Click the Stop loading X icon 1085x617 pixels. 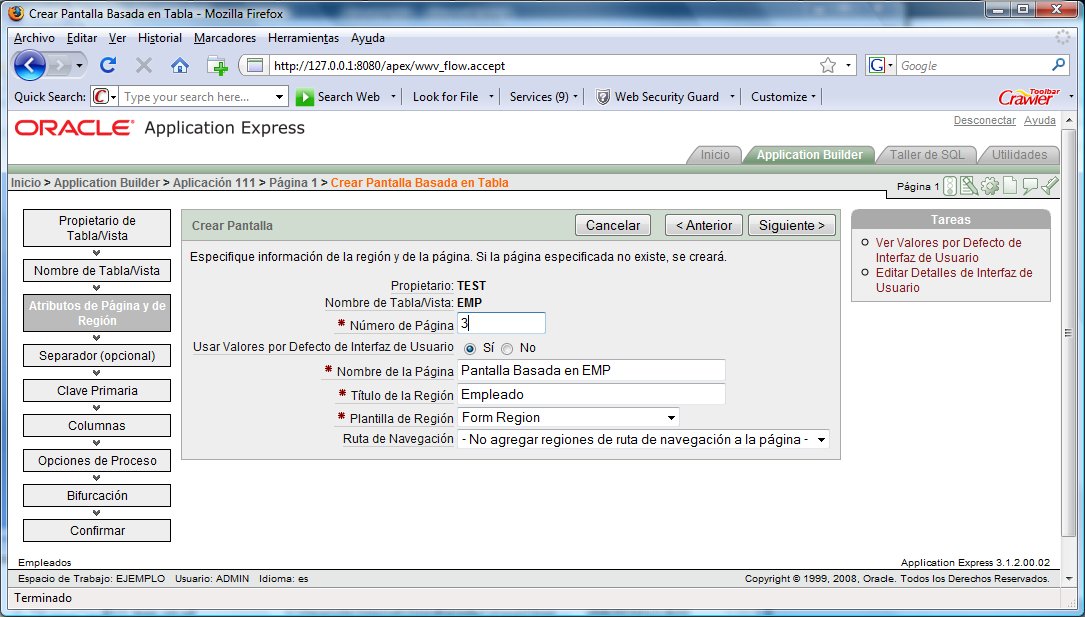coord(144,66)
